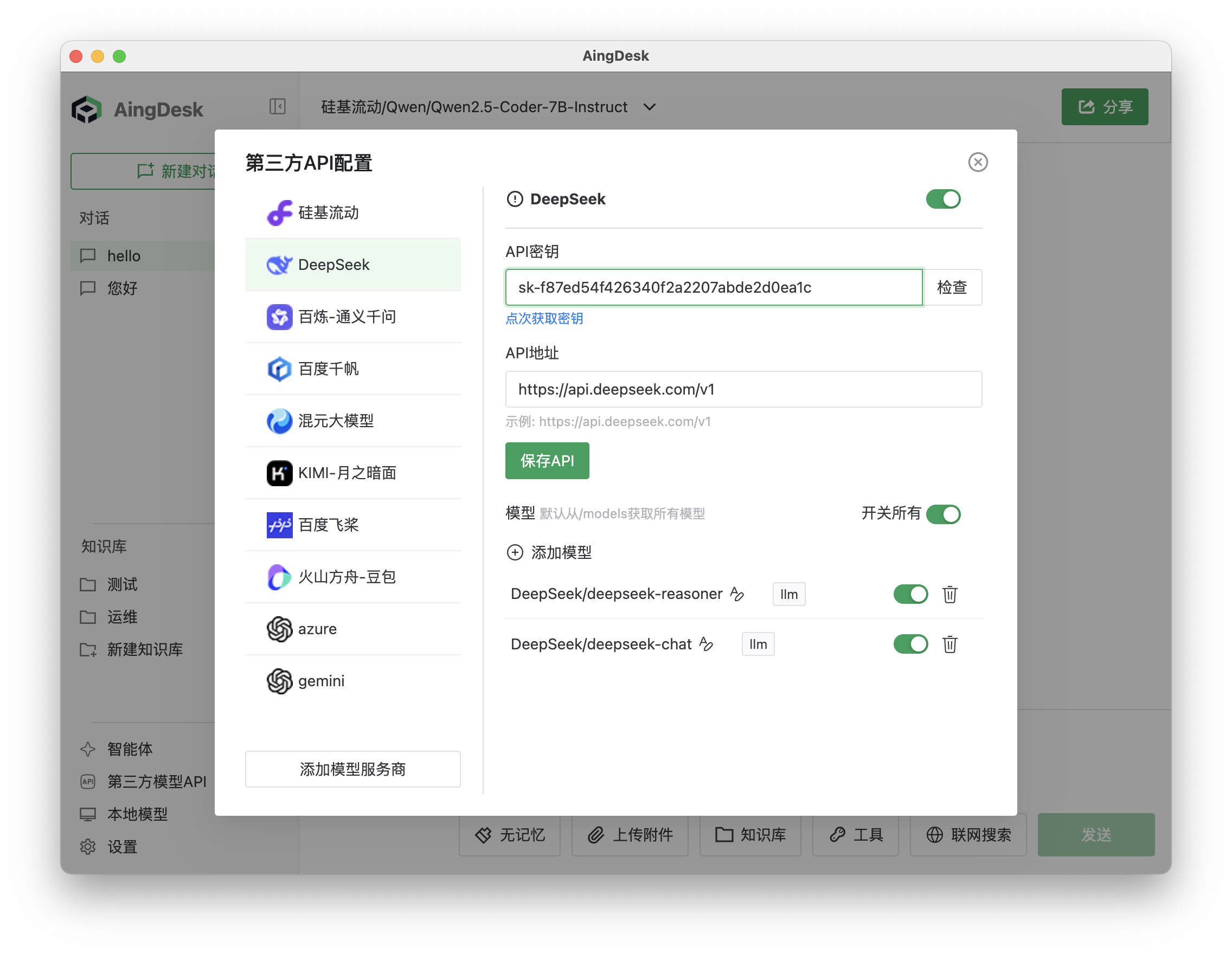Select the 硅基流动 provider icon

(x=279, y=212)
